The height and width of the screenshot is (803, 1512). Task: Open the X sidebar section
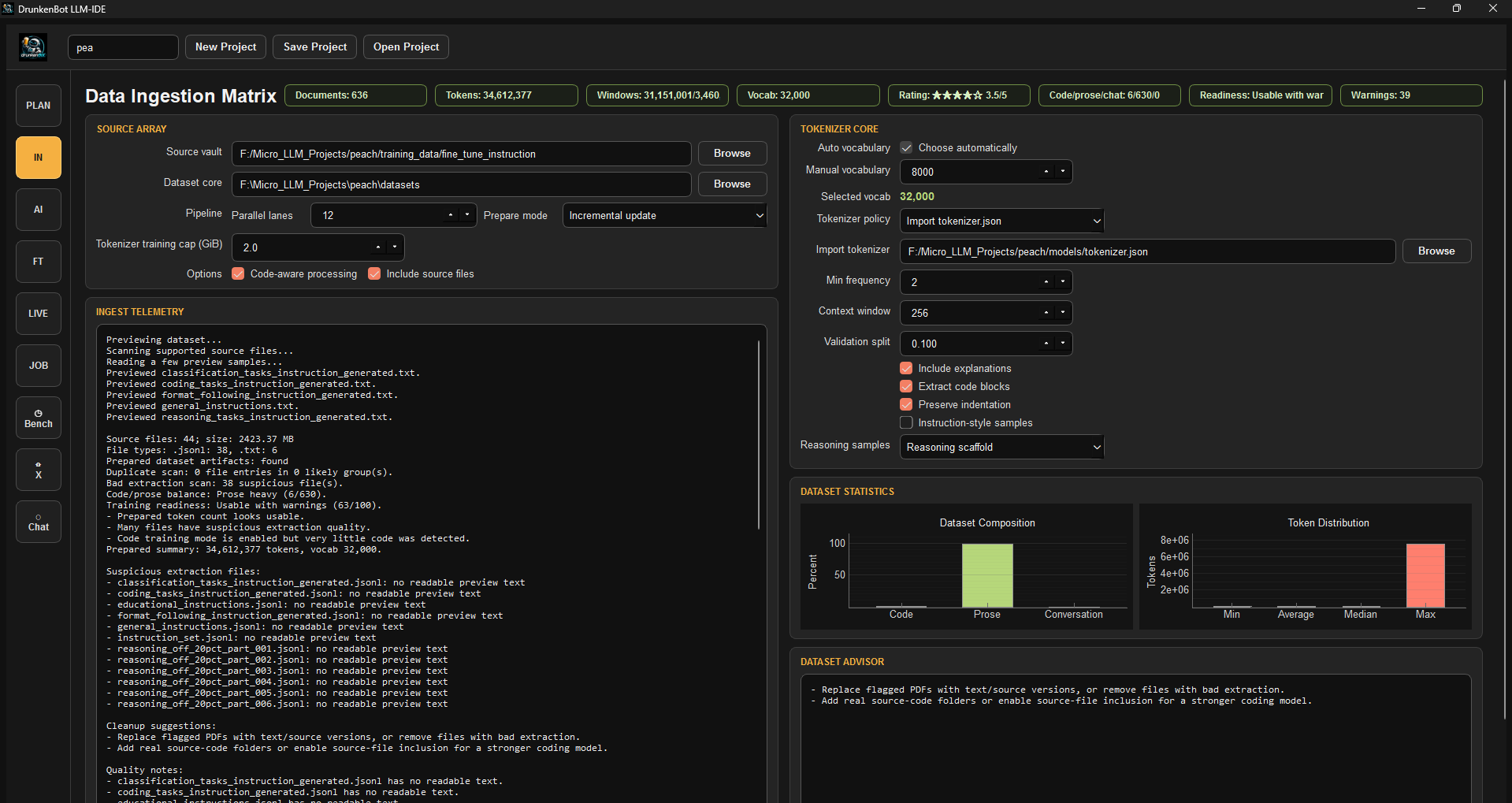[x=39, y=470]
